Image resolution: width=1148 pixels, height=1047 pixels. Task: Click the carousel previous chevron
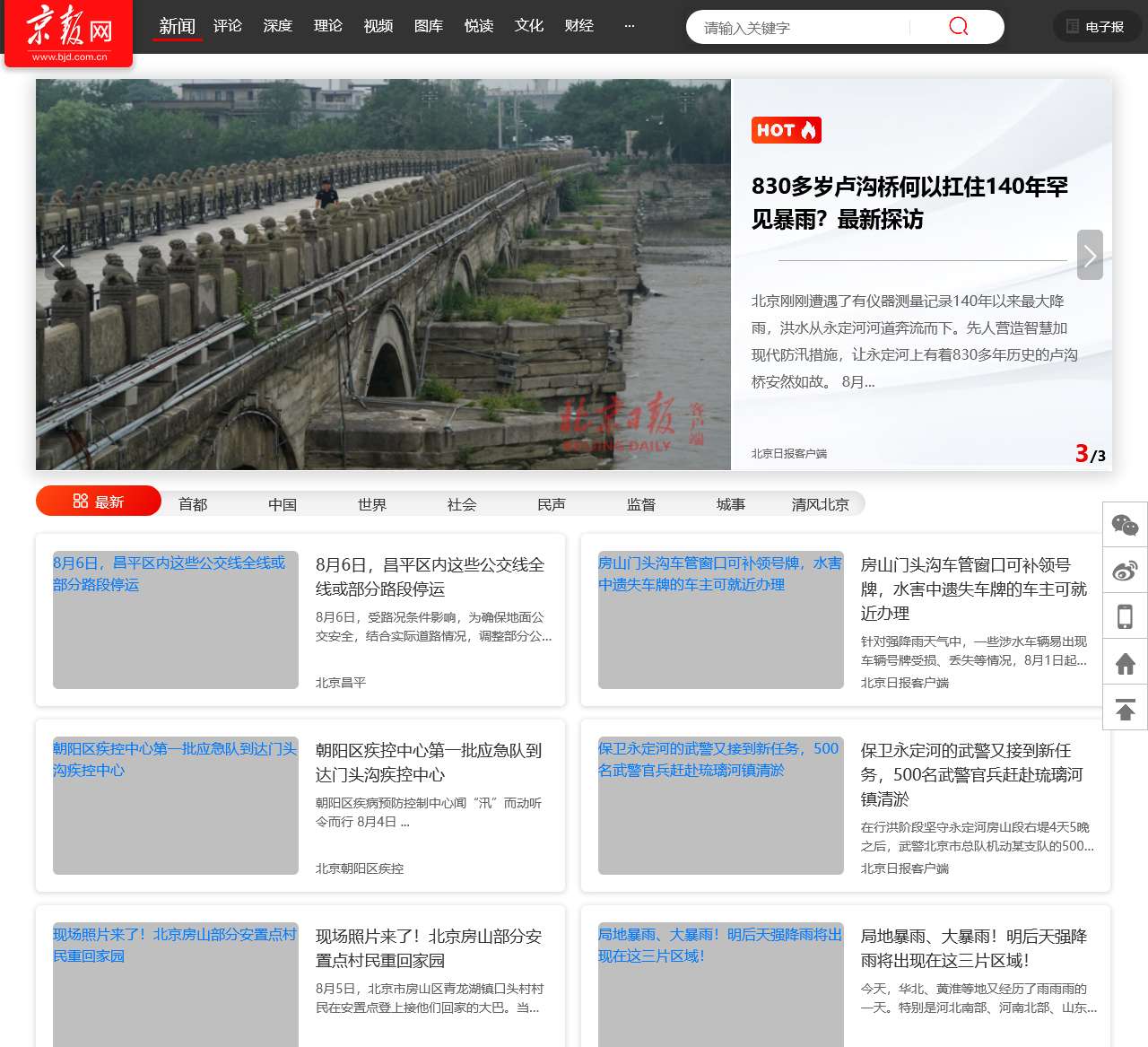tap(58, 257)
